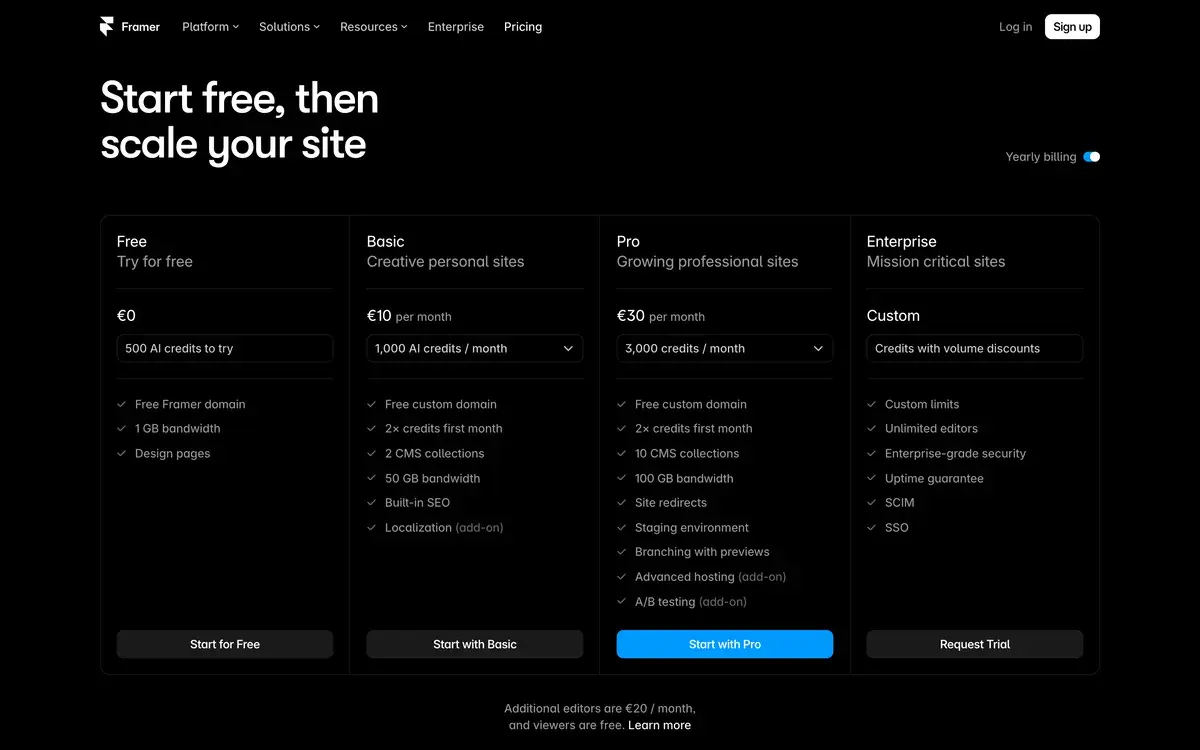Image resolution: width=1200 pixels, height=750 pixels.
Task: Click the checkmark beside Site redirects
Action: tap(622, 502)
